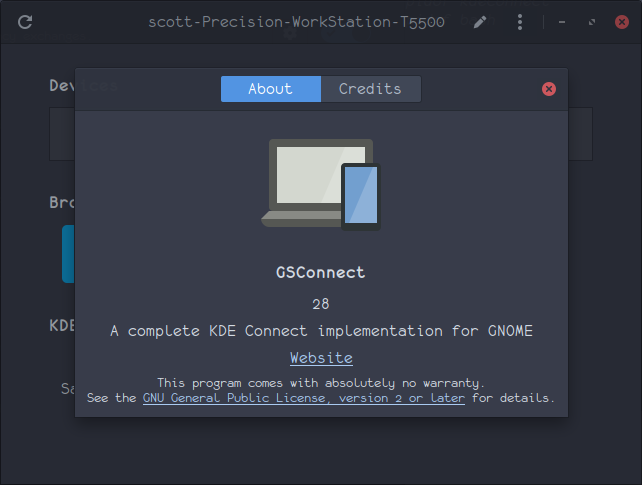Screen dimensions: 642x485
Task: Switch to the About tab
Action: (271, 89)
